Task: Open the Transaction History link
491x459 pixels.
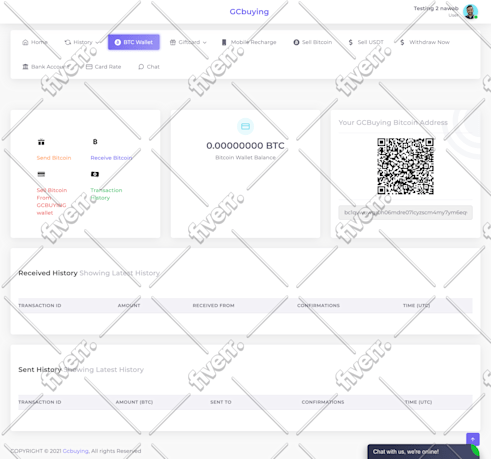Action: click(106, 194)
